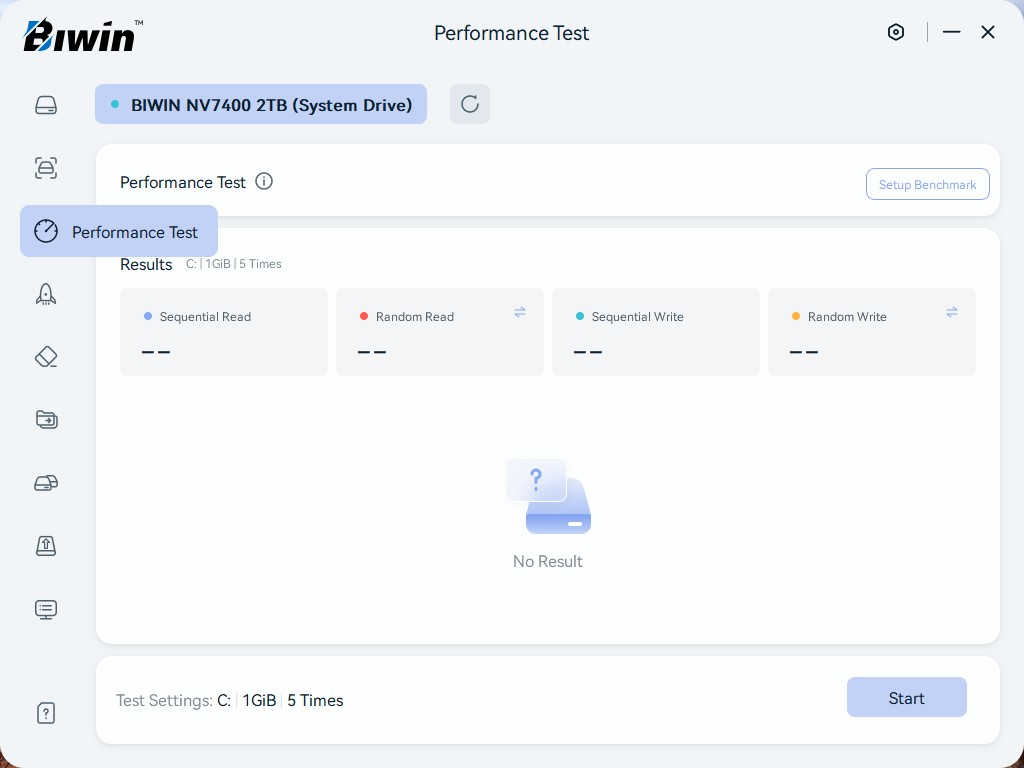Open the rocket optimization icon in sidebar
Screen dimensions: 1024x768
coord(46,294)
